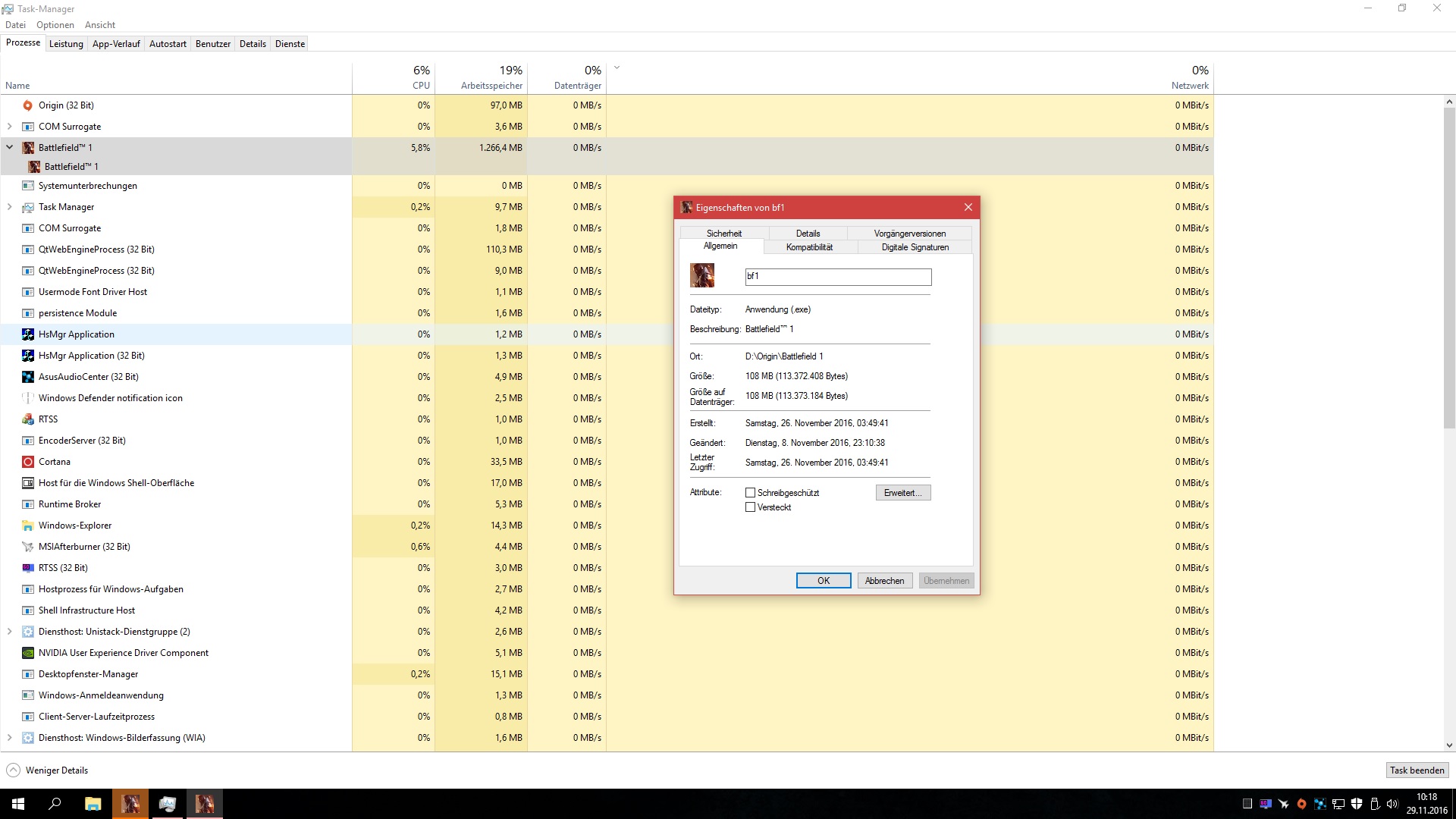Switch to the App-Verlauf tab
Screen dimensions: 1456x819
[116, 44]
